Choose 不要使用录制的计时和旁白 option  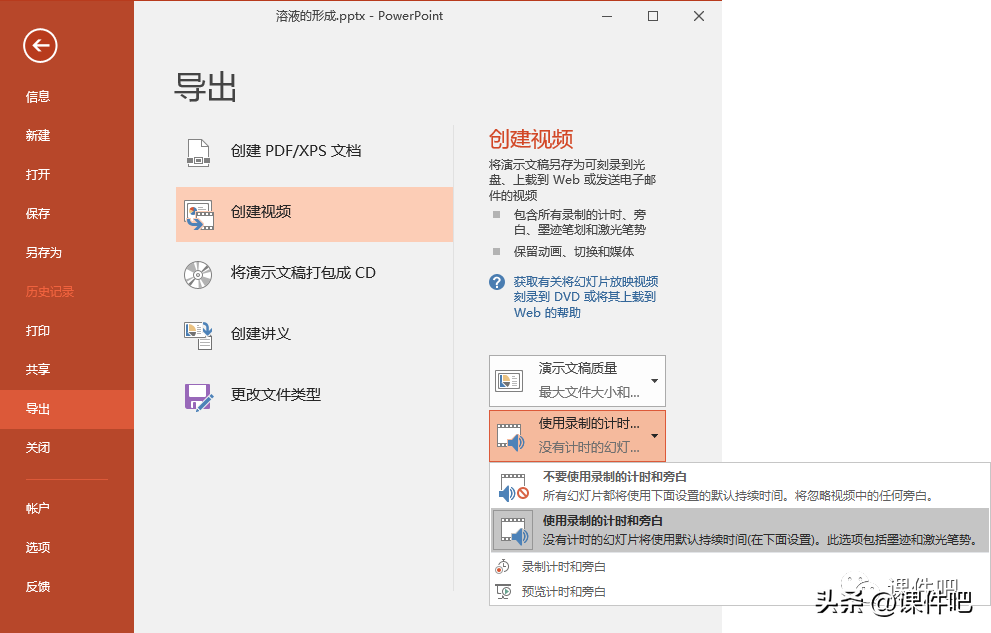pyautogui.click(x=740, y=486)
